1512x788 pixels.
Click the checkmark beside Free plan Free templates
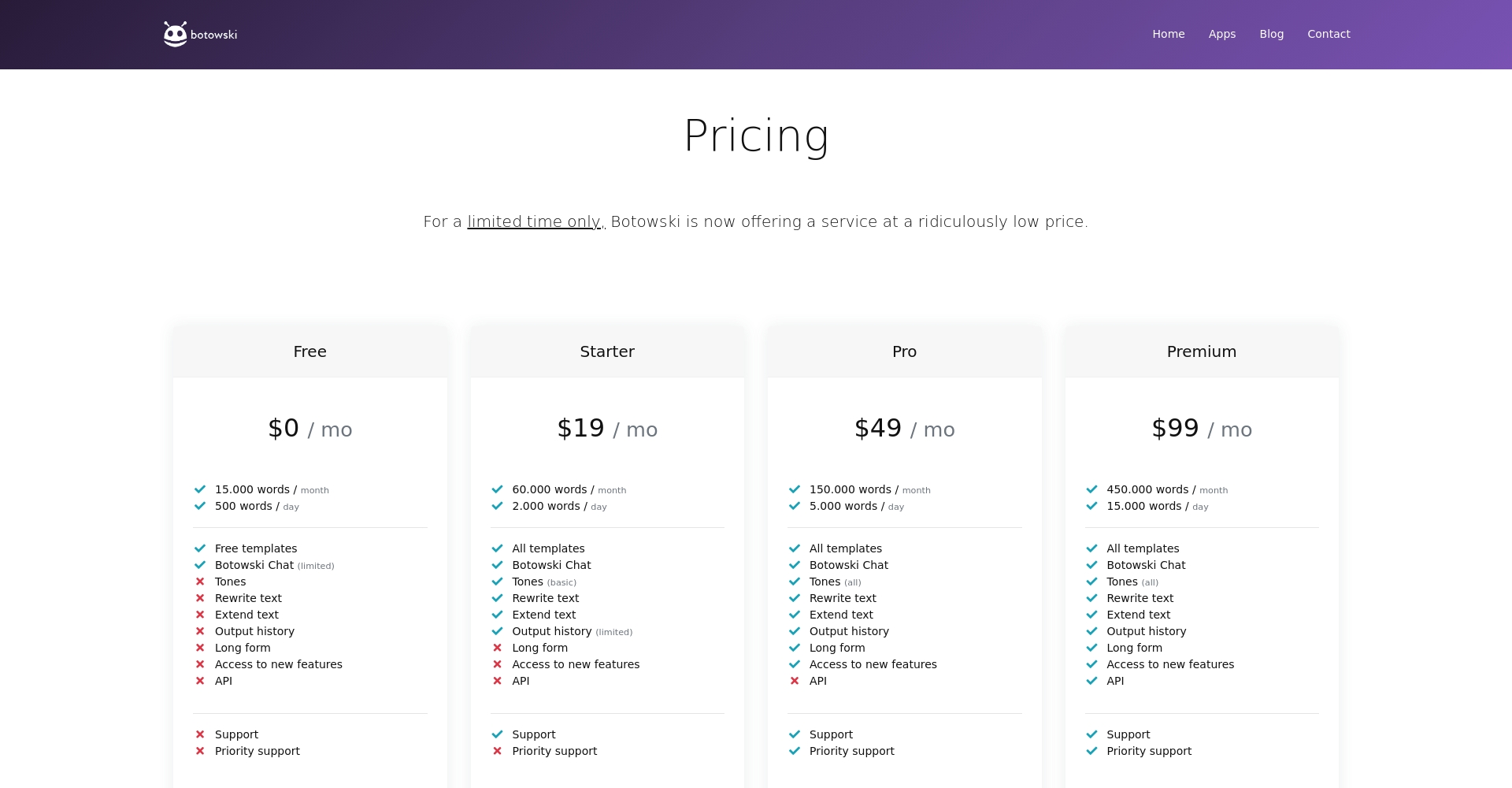200,548
